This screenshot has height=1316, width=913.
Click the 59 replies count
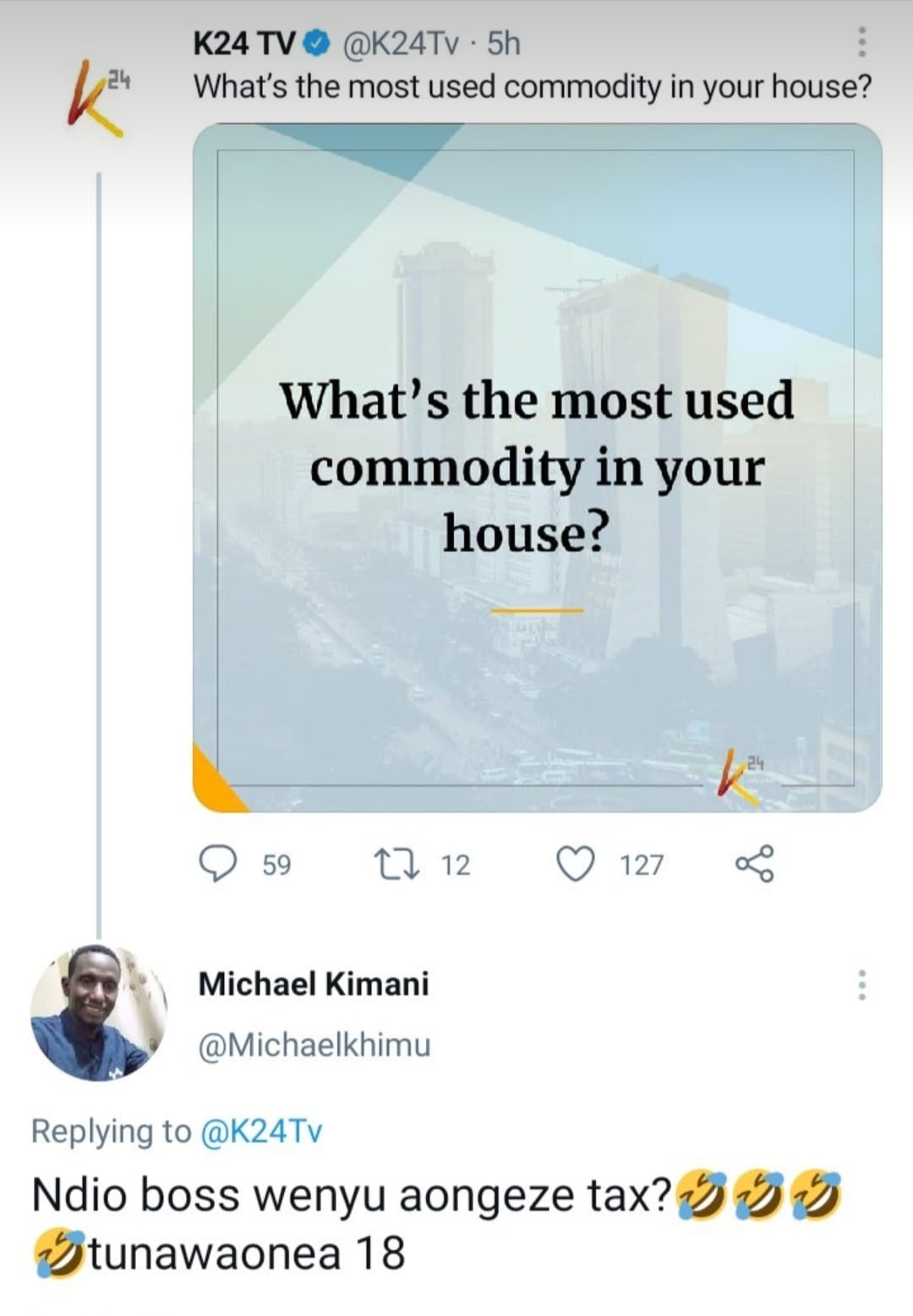[x=276, y=865]
